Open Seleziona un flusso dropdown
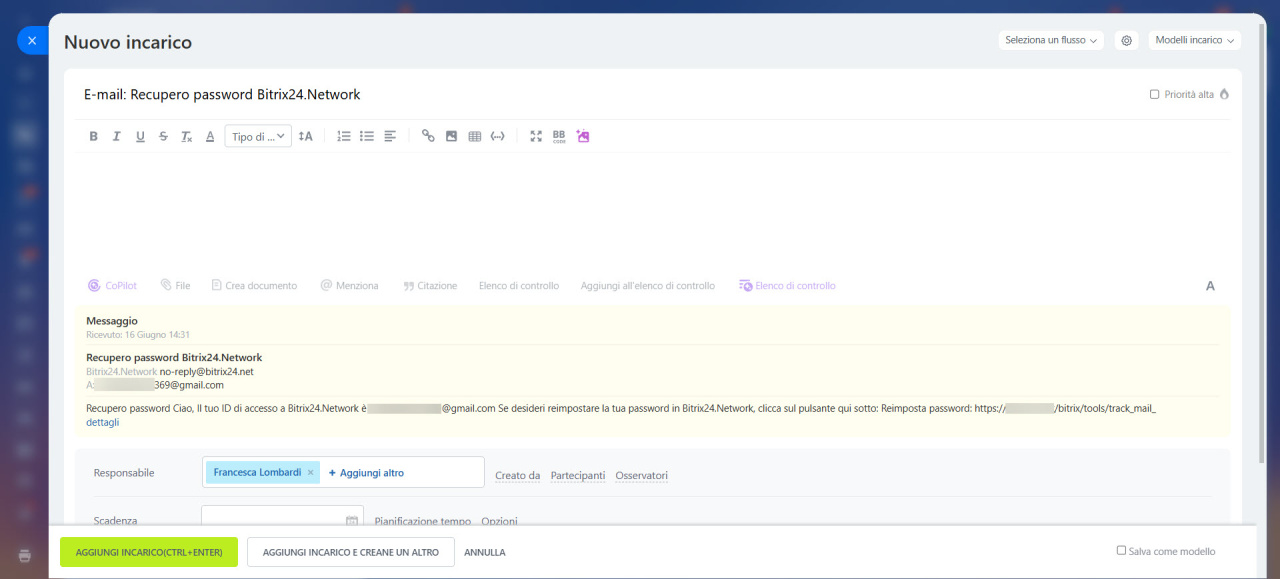The height and width of the screenshot is (579, 1280). coord(1051,40)
